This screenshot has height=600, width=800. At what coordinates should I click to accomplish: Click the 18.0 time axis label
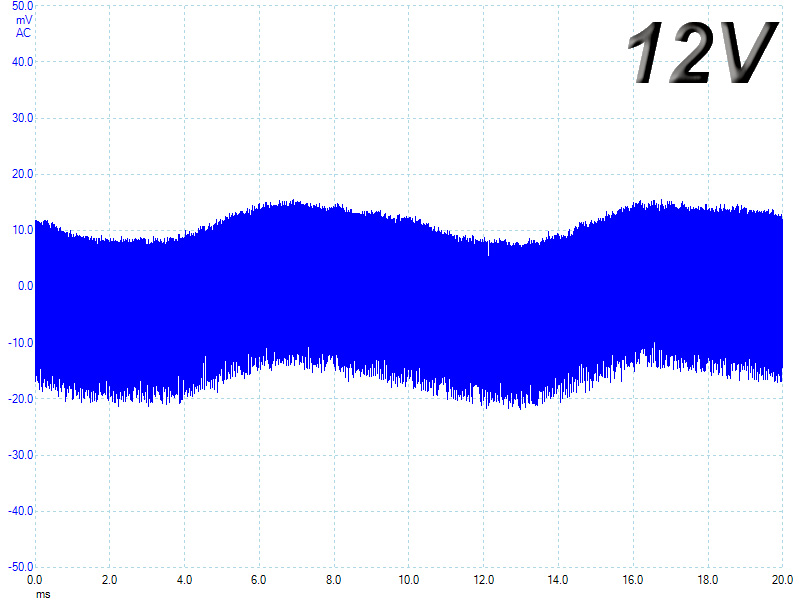tap(708, 580)
